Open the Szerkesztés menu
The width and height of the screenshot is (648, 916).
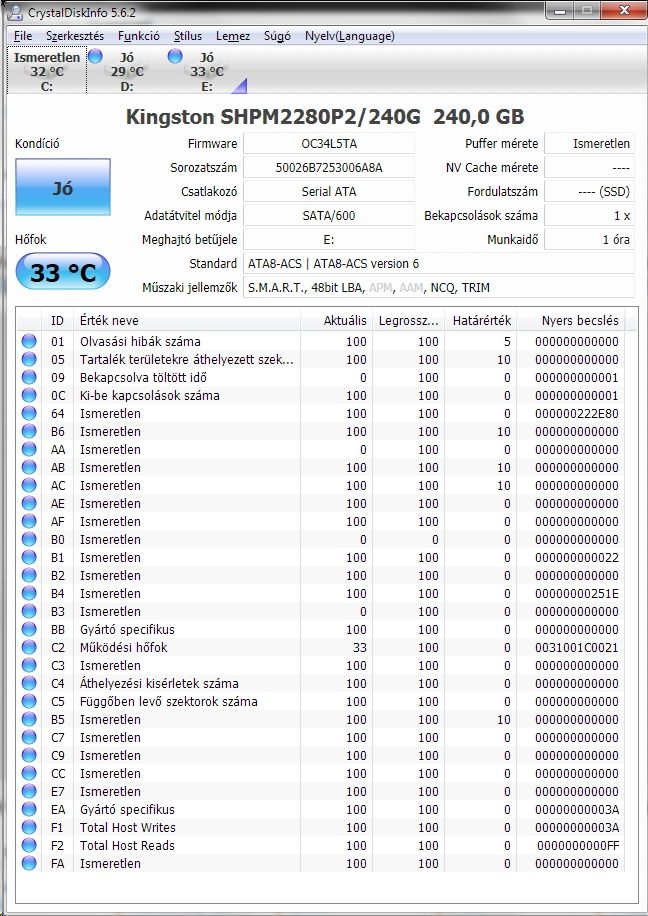(75, 36)
